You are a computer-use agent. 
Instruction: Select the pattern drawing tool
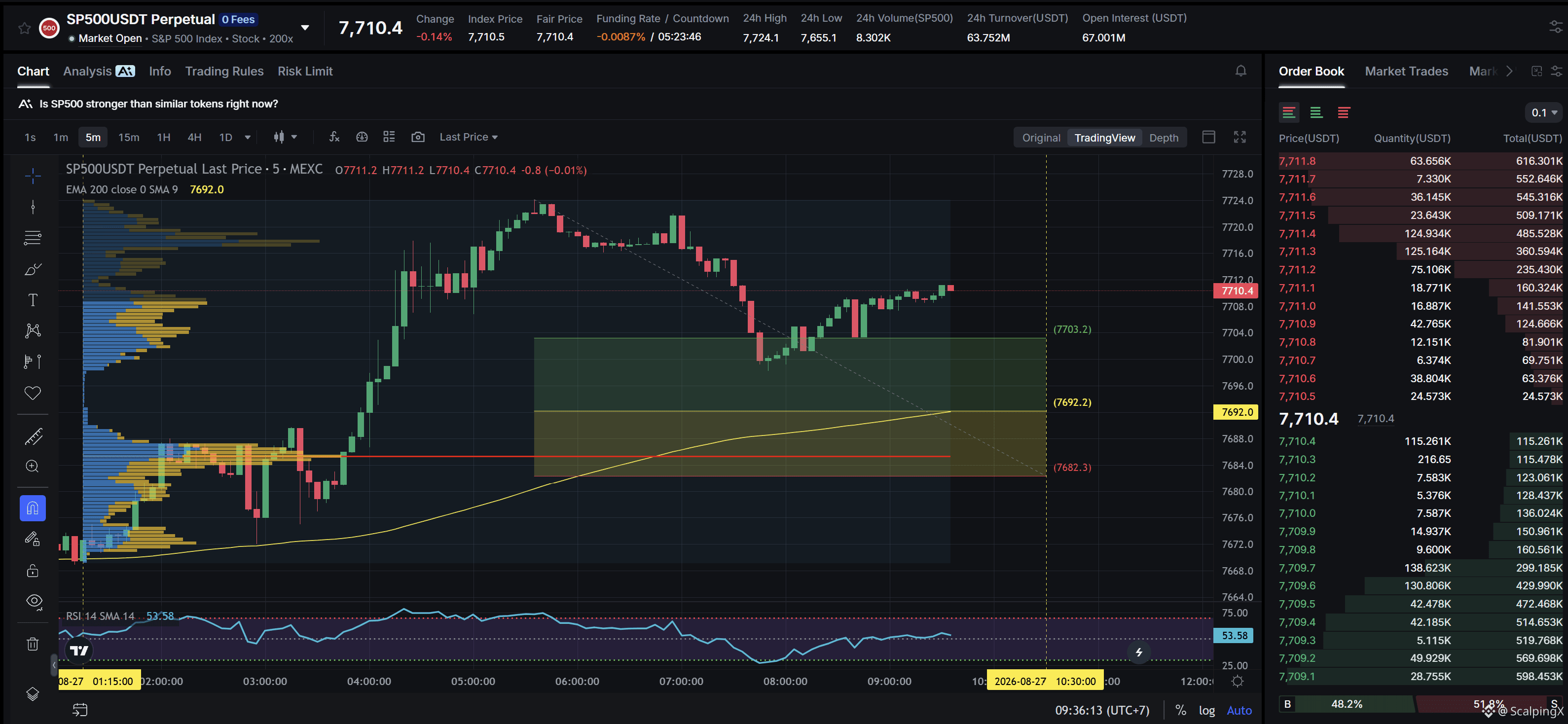33,330
